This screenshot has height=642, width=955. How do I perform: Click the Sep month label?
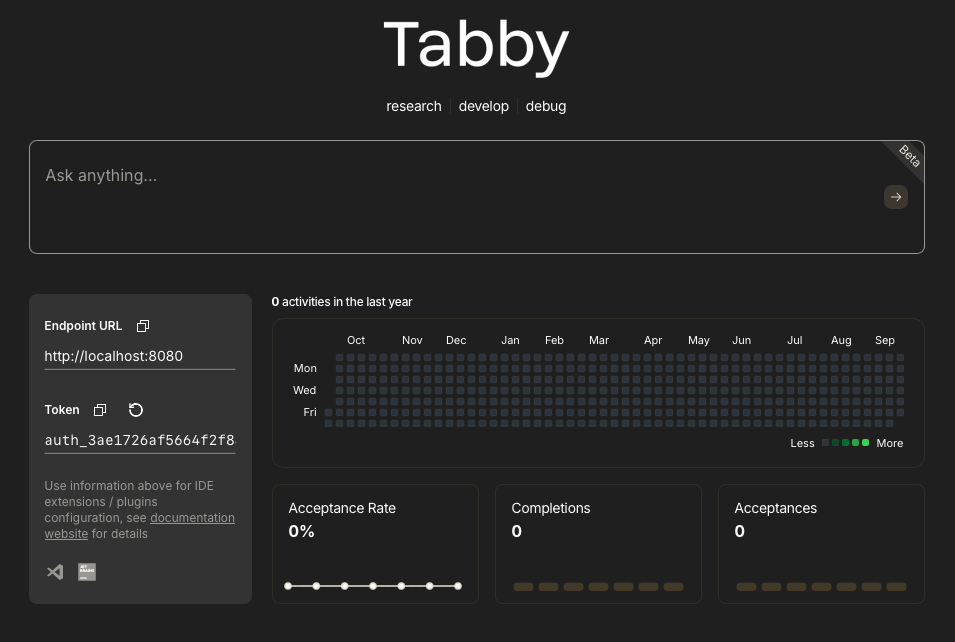click(884, 340)
